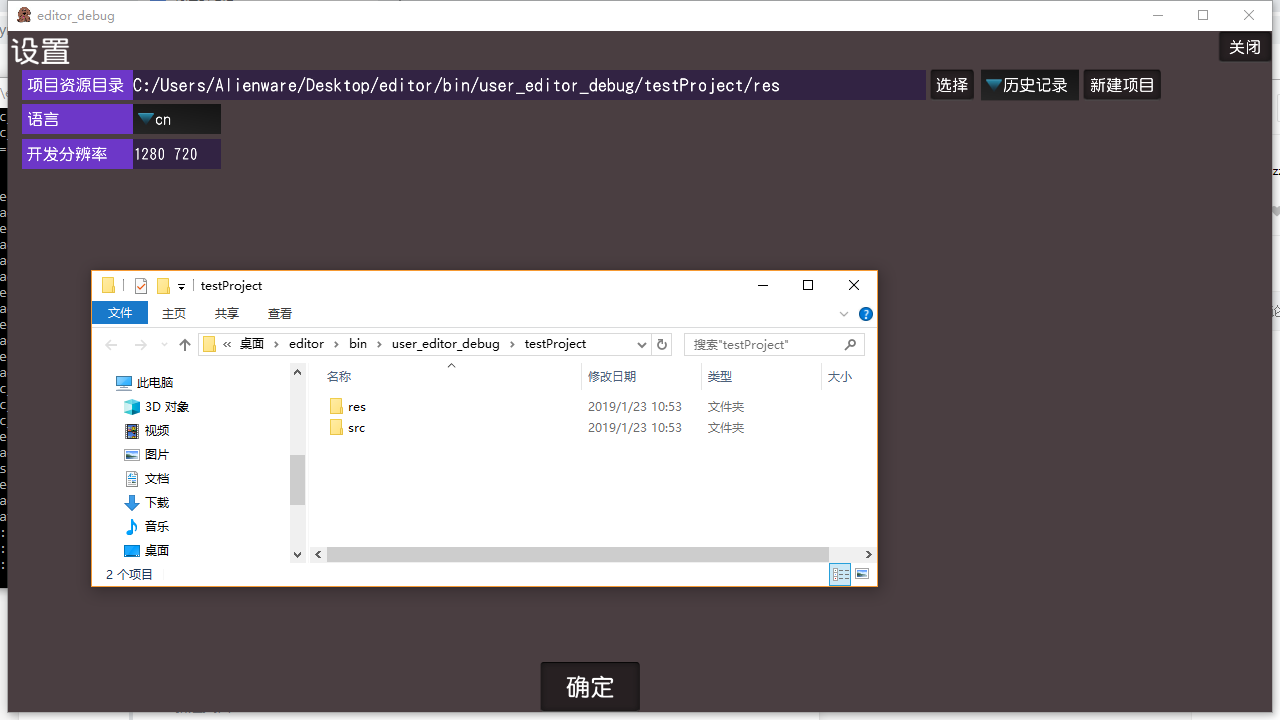This screenshot has width=1280, height=720.
Task: Switch to the 查看 ribbon tab
Action: [280, 313]
